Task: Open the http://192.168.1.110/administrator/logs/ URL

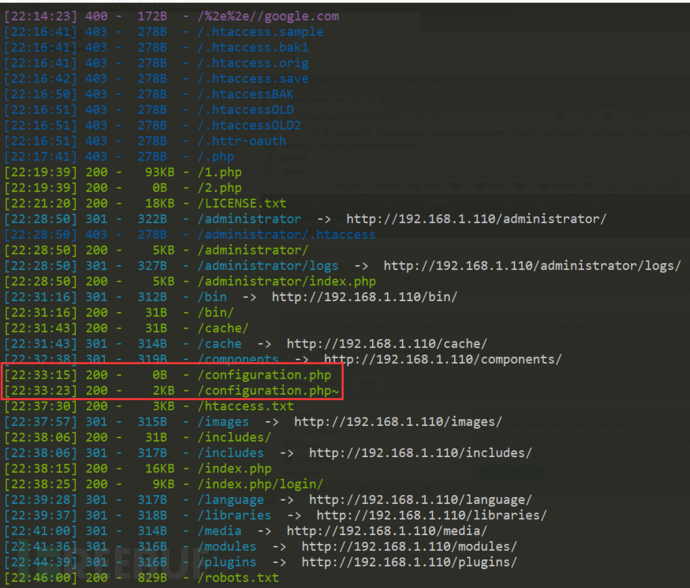Action: (532, 266)
